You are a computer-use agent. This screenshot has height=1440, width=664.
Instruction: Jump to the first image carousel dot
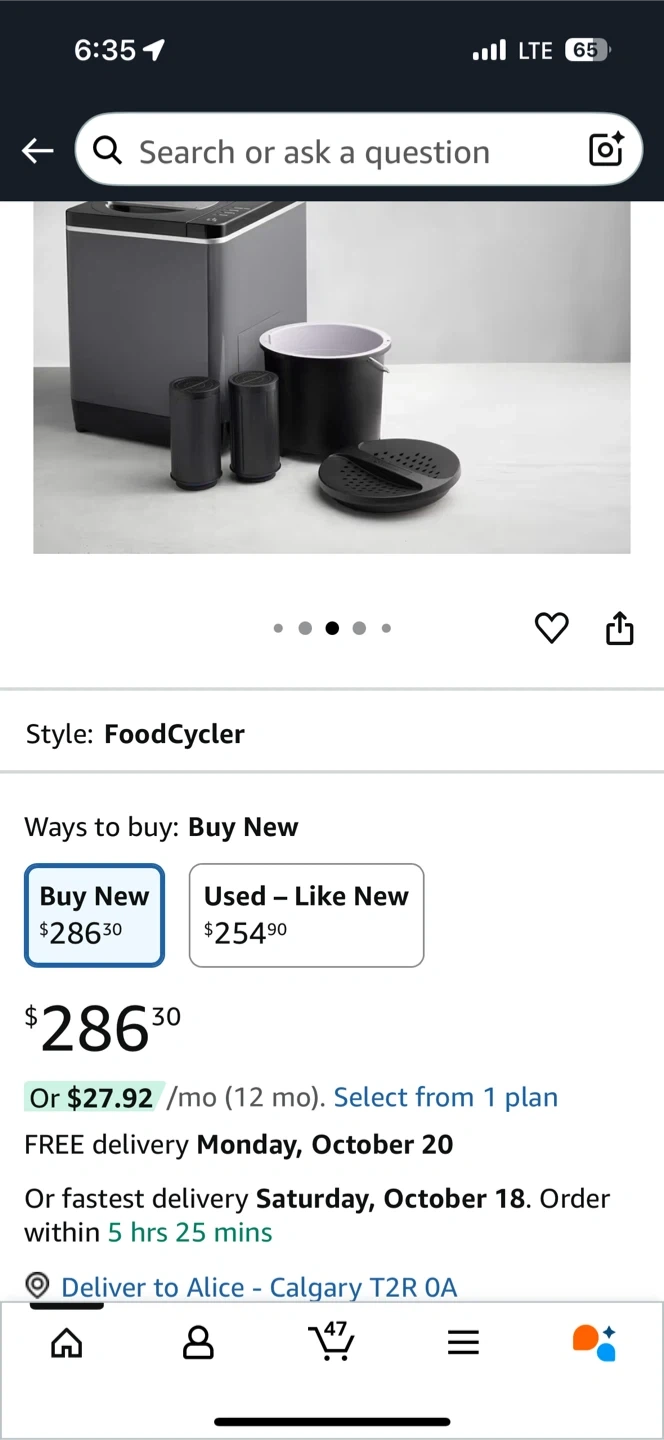click(278, 628)
